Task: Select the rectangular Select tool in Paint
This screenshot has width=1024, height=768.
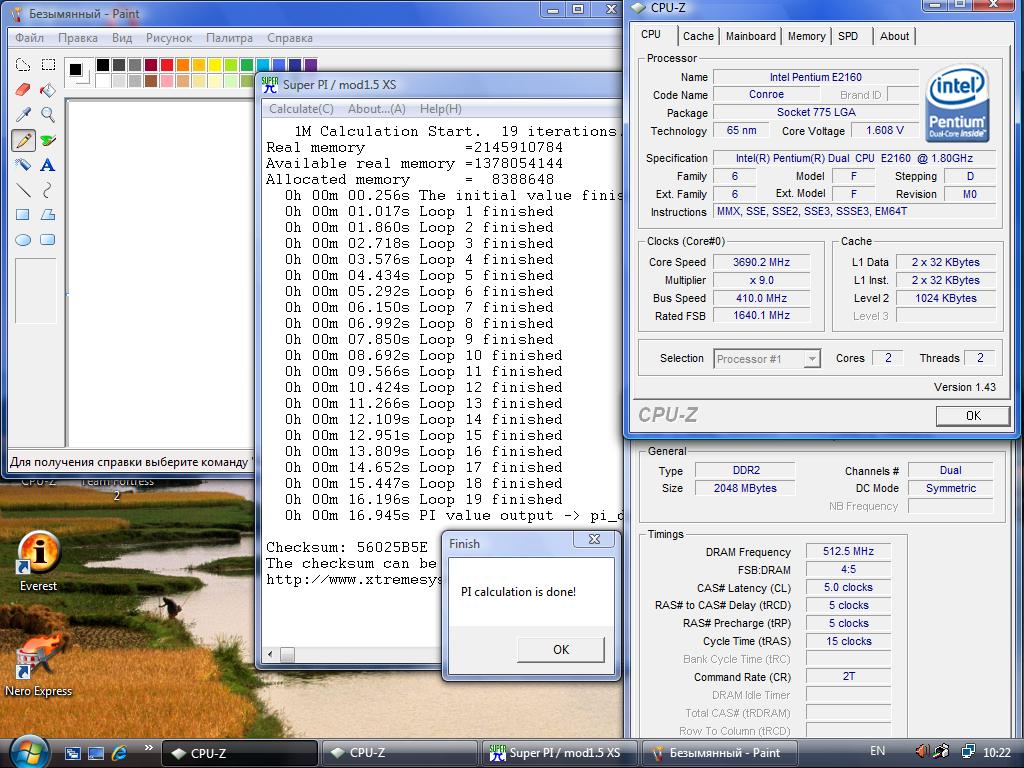Action: pyautogui.click(x=48, y=65)
